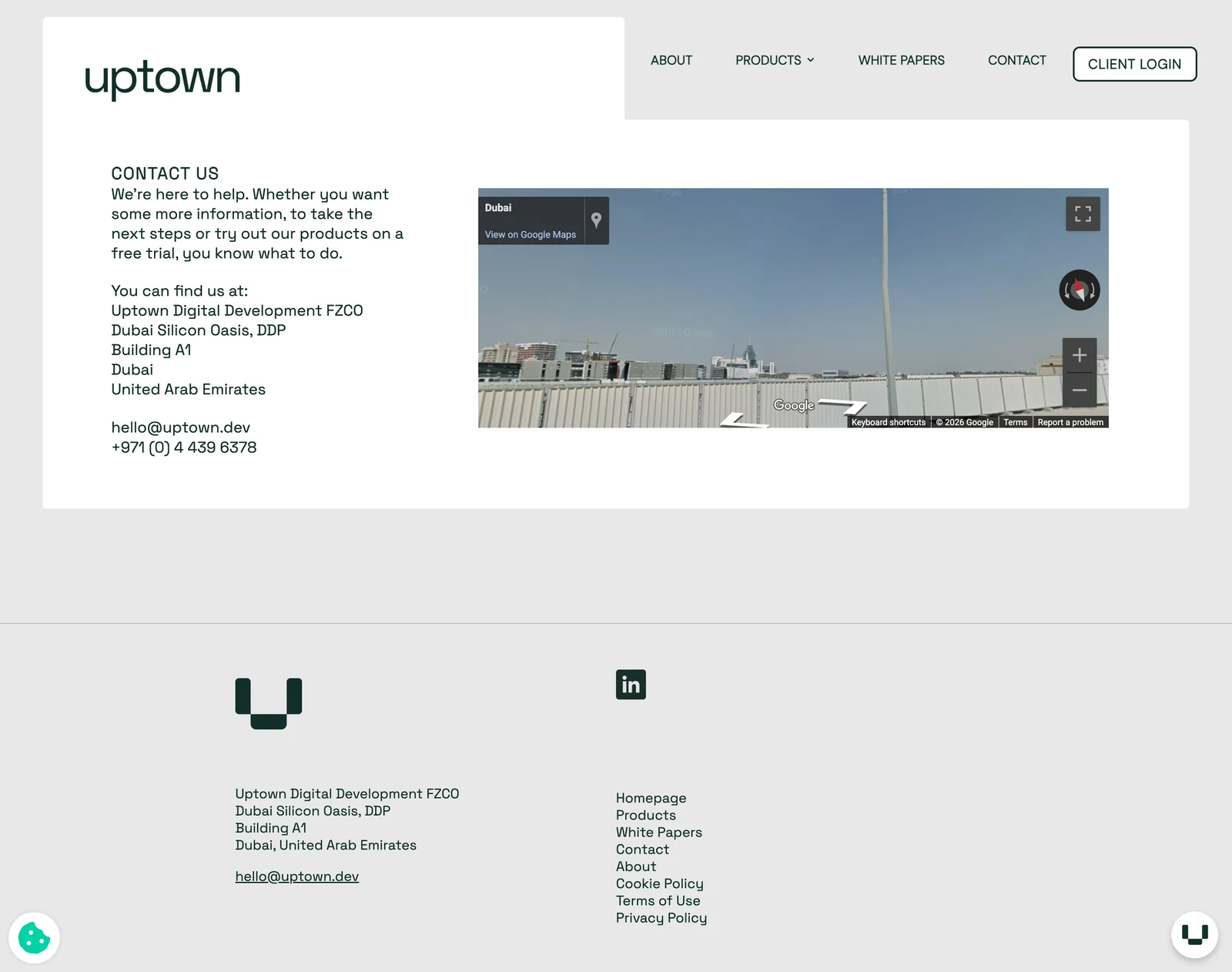
Task: Click hello@uptown.dev email link in footer
Action: point(297,876)
